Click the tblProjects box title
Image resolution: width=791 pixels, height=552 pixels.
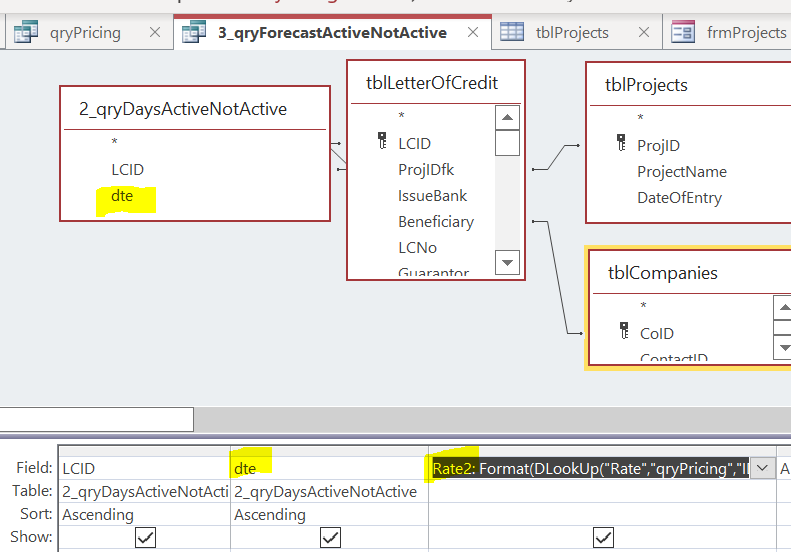pos(646,85)
